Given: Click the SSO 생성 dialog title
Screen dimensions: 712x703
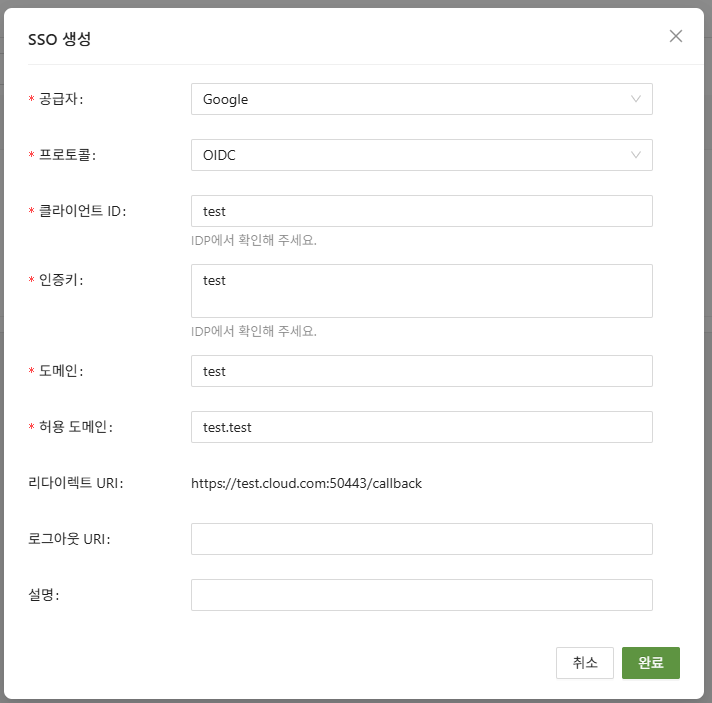Looking at the screenshot, I should [x=60, y=39].
